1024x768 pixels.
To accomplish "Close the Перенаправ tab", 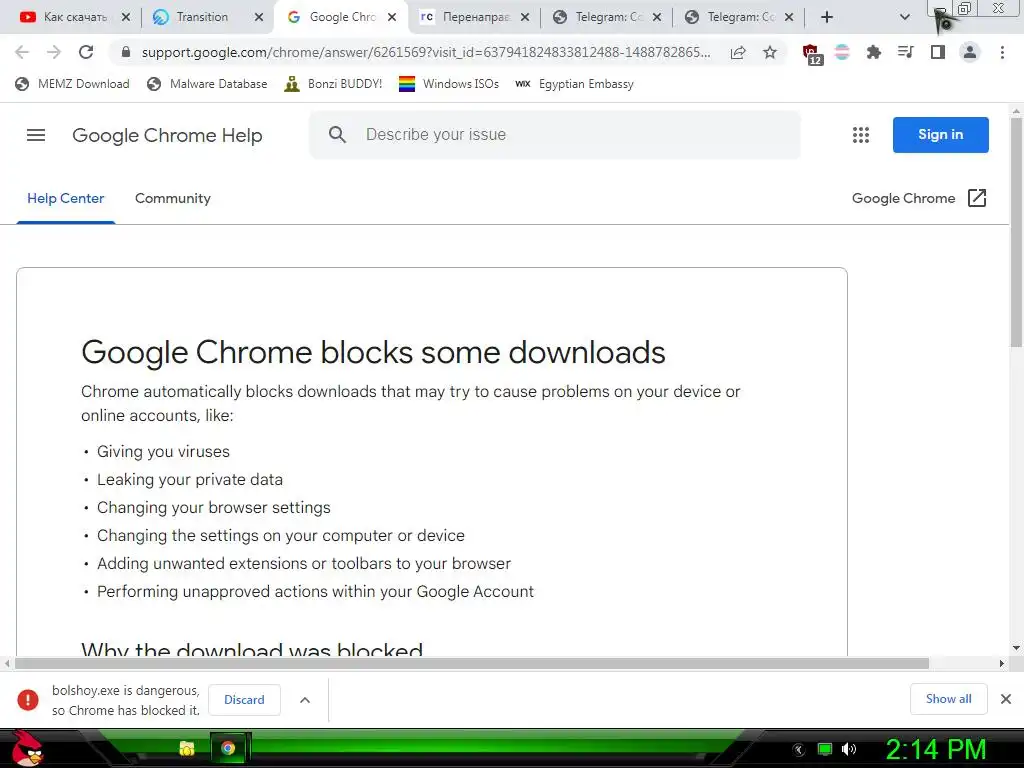I will (525, 17).
